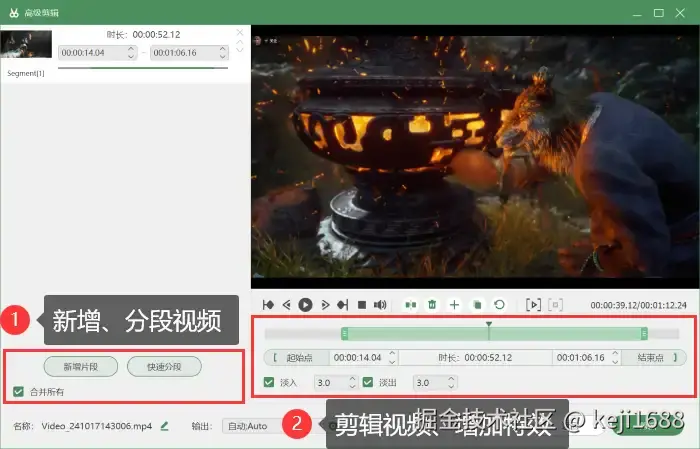Toggle the 淡出 fade-out checkbox

[368, 382]
